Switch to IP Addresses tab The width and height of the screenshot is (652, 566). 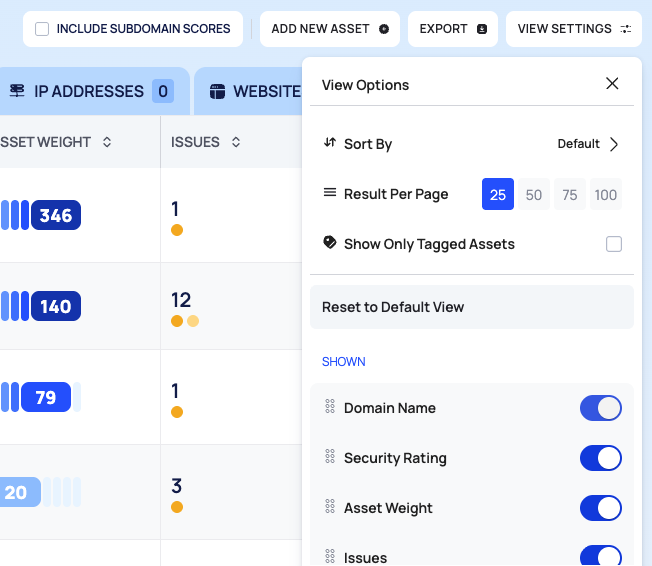click(94, 91)
